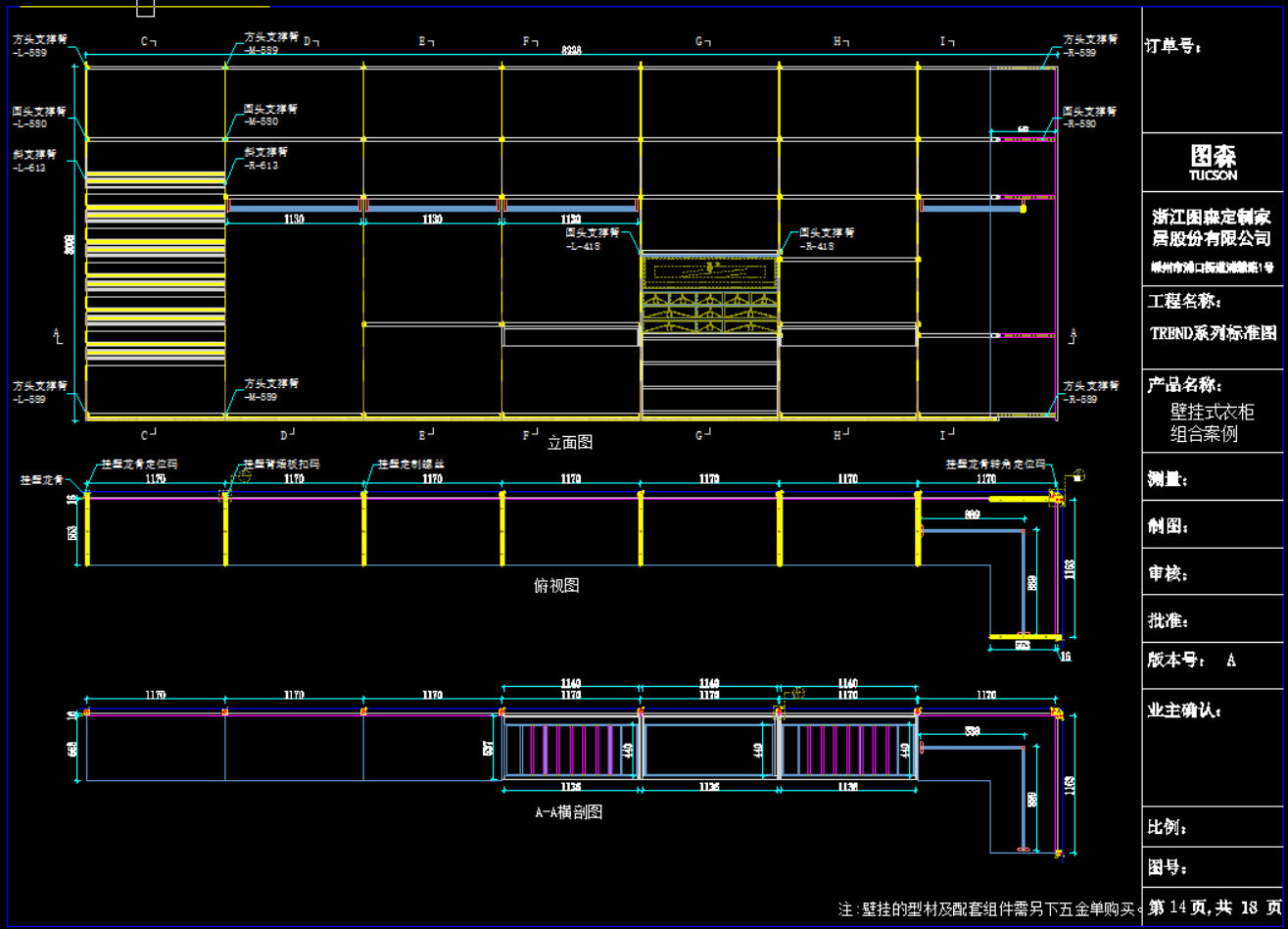Click the 图森 TUCSON logo in title block
This screenshot has width=1288, height=929.
(x=1213, y=163)
